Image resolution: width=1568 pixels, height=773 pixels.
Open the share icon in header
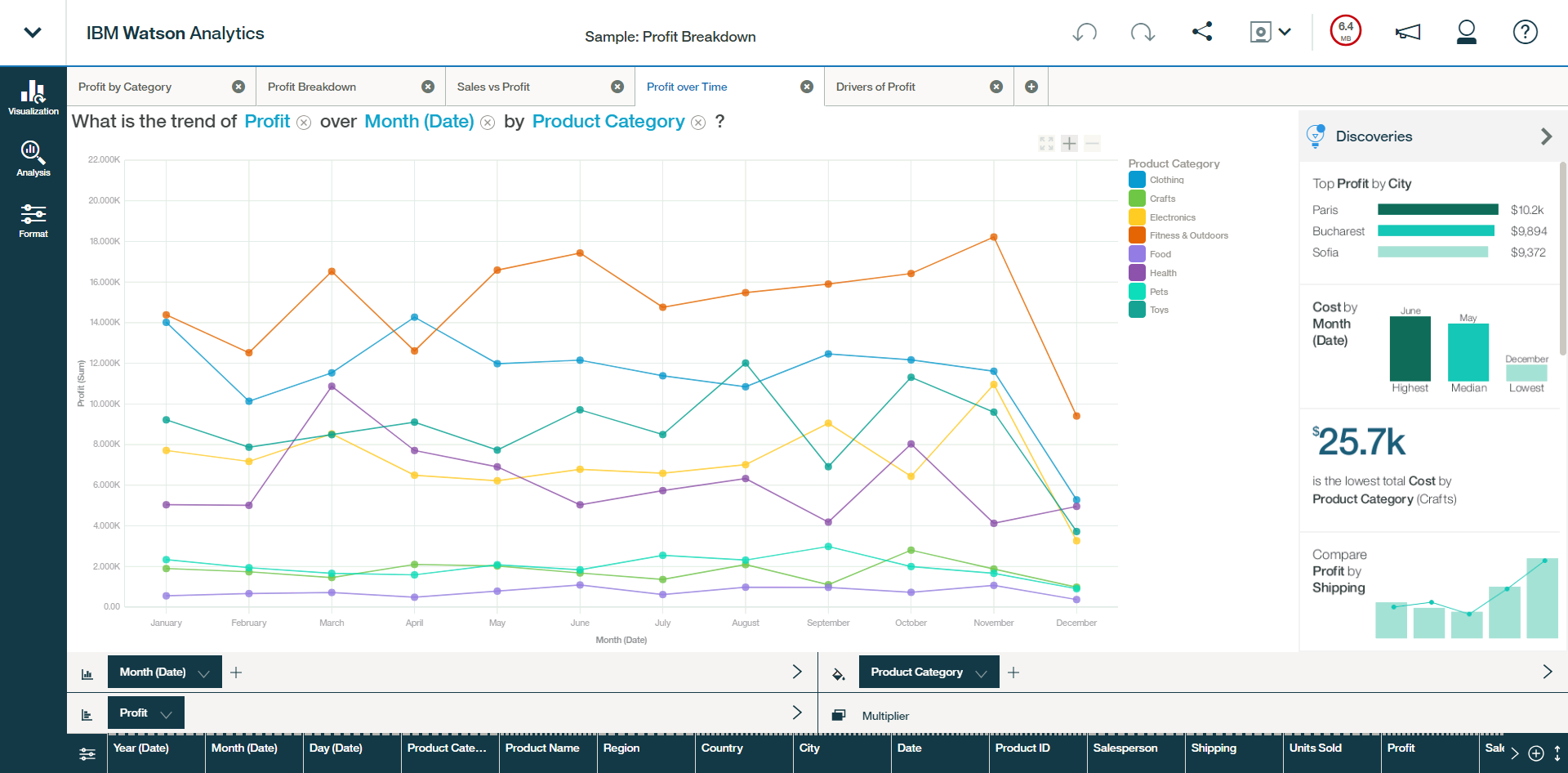1202,32
